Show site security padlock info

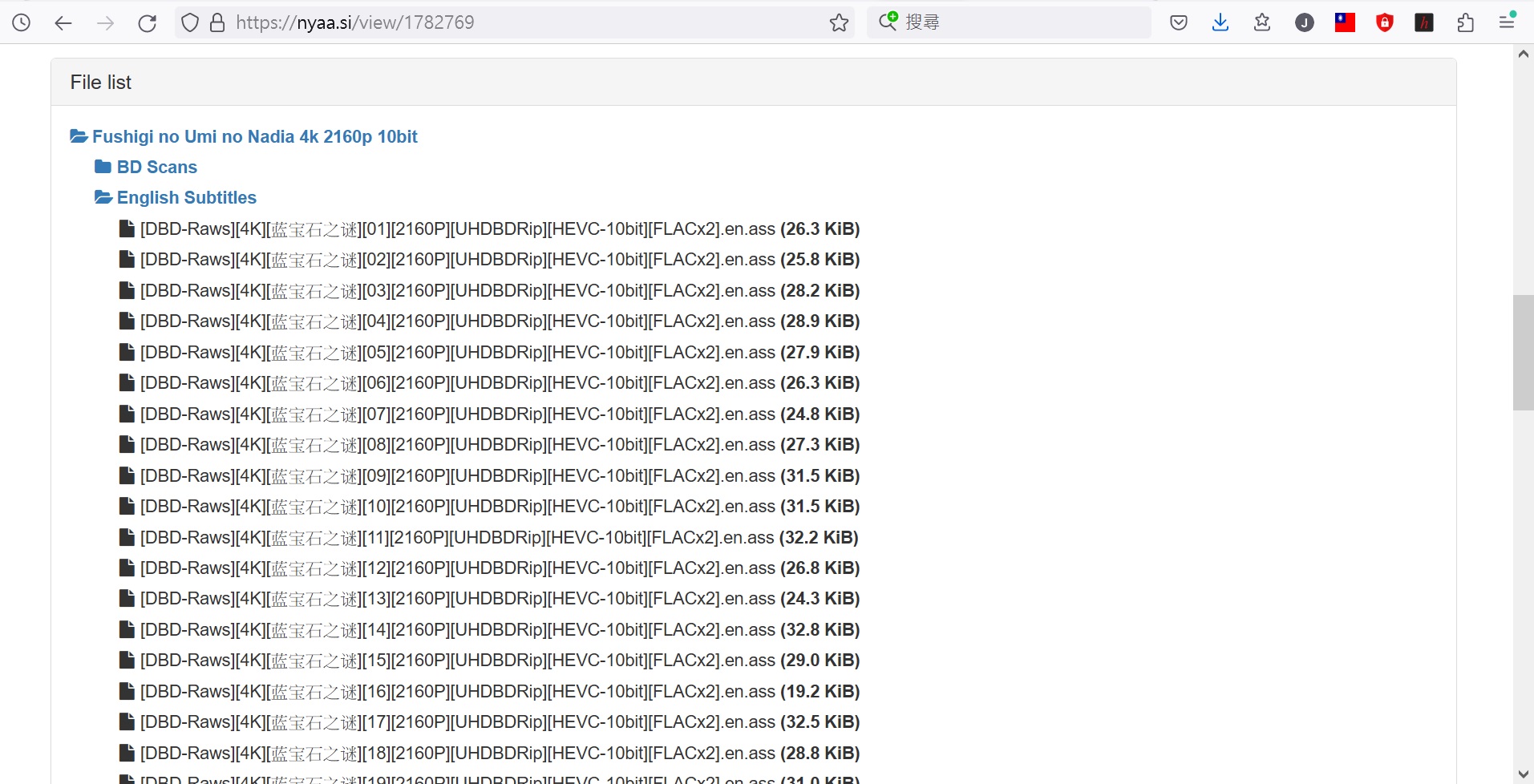pos(217,22)
